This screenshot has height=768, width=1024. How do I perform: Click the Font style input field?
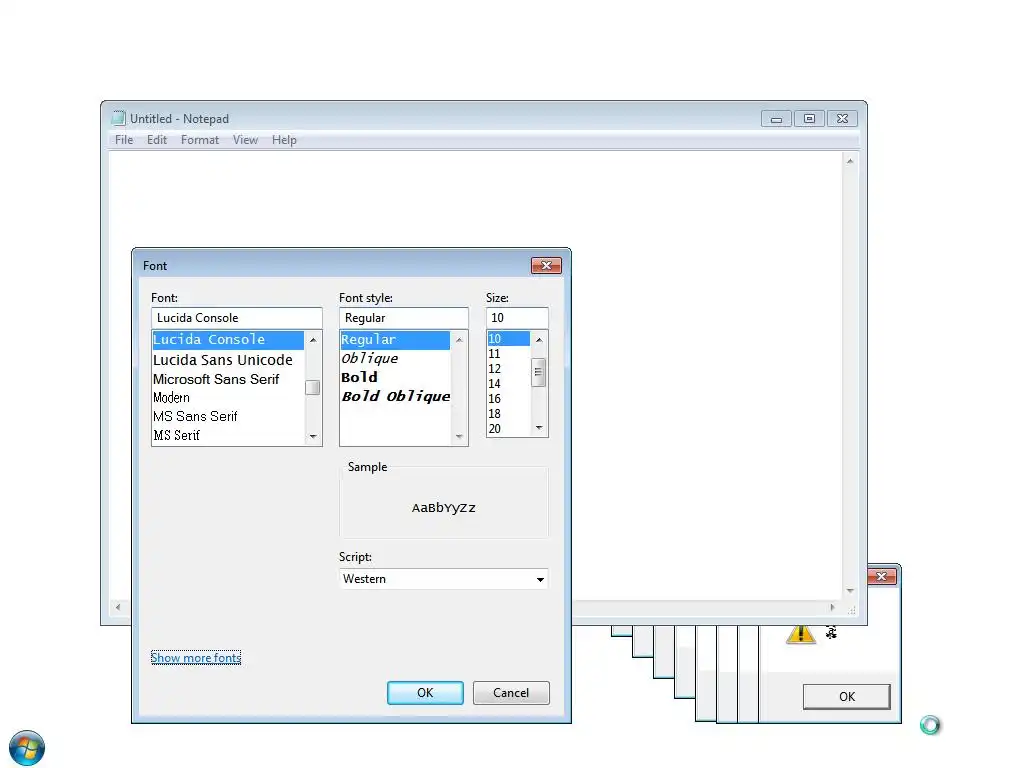[404, 318]
